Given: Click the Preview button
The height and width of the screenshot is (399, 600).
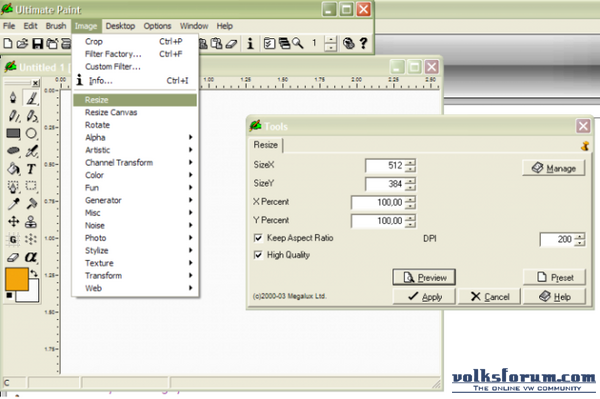Looking at the screenshot, I should (x=424, y=277).
